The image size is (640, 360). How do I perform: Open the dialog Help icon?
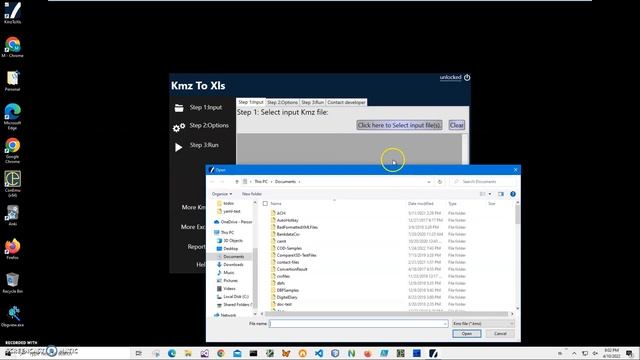(x=513, y=194)
